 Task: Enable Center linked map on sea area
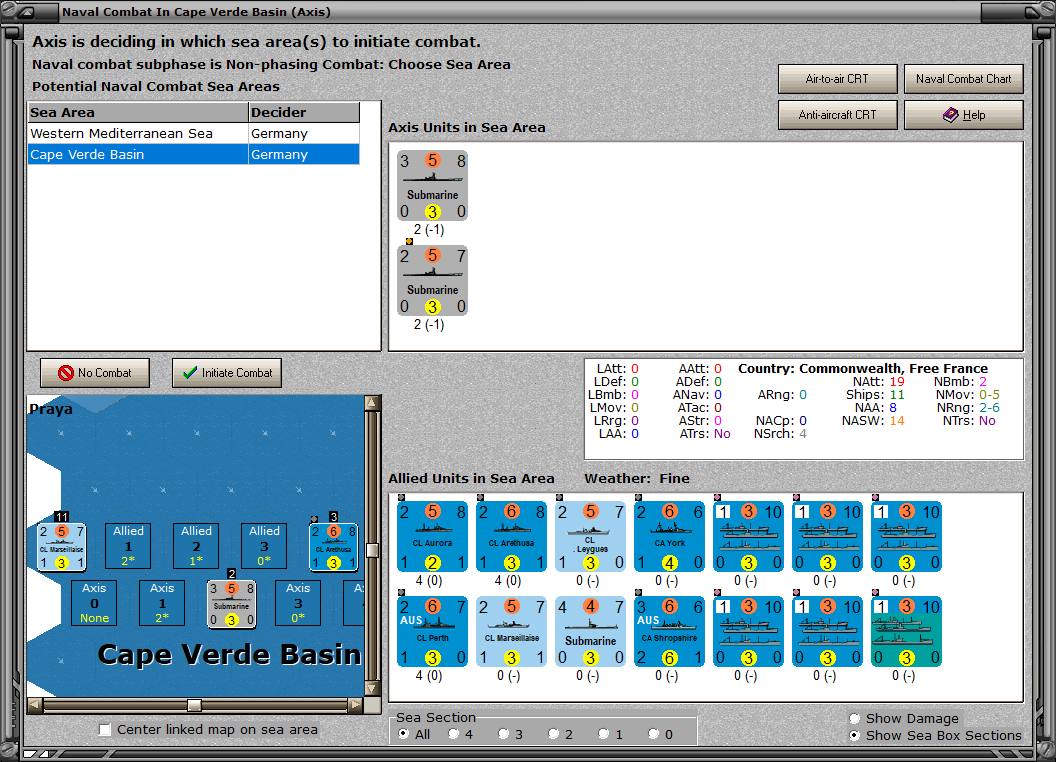point(104,730)
